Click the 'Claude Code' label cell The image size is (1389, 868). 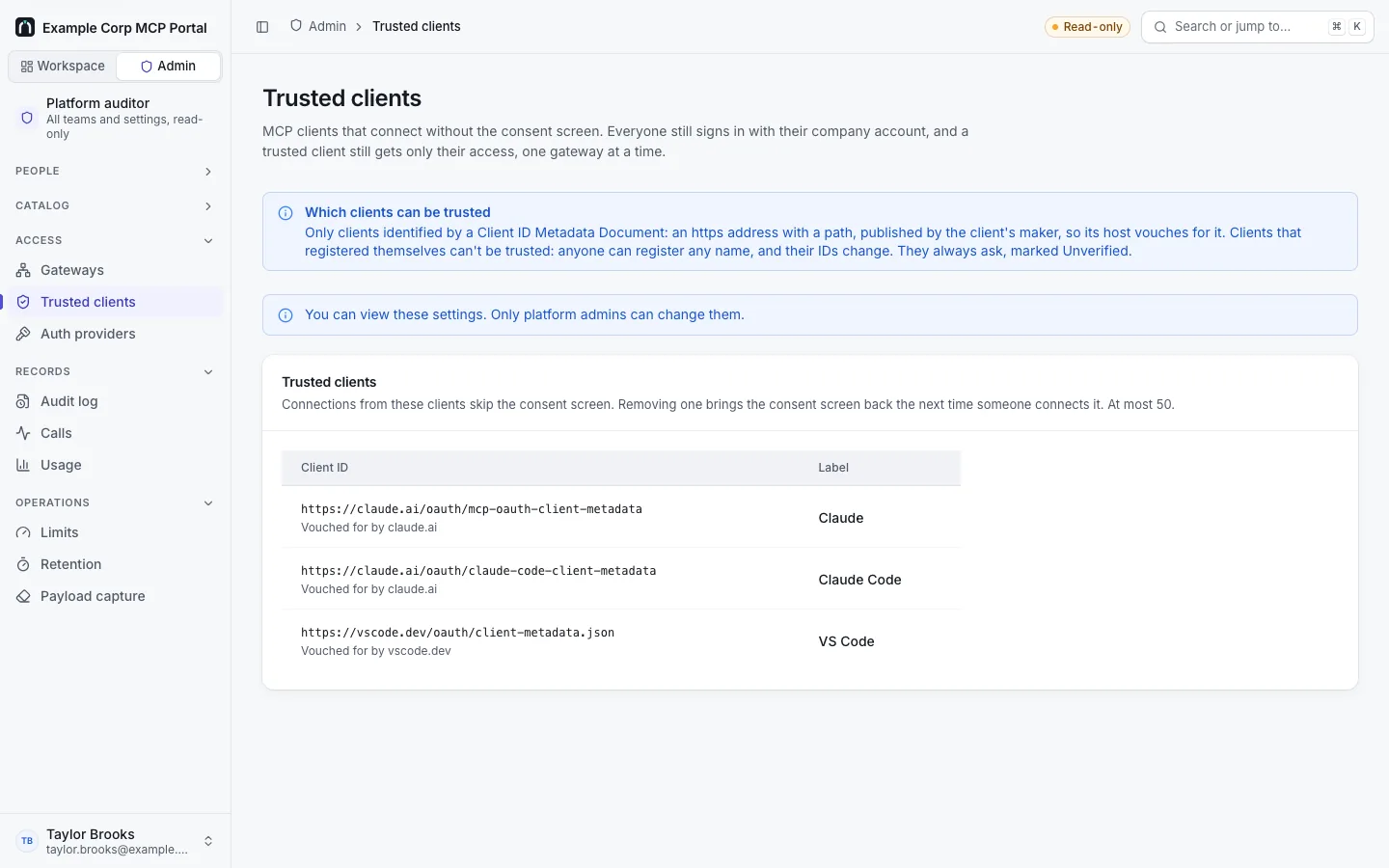tap(859, 580)
